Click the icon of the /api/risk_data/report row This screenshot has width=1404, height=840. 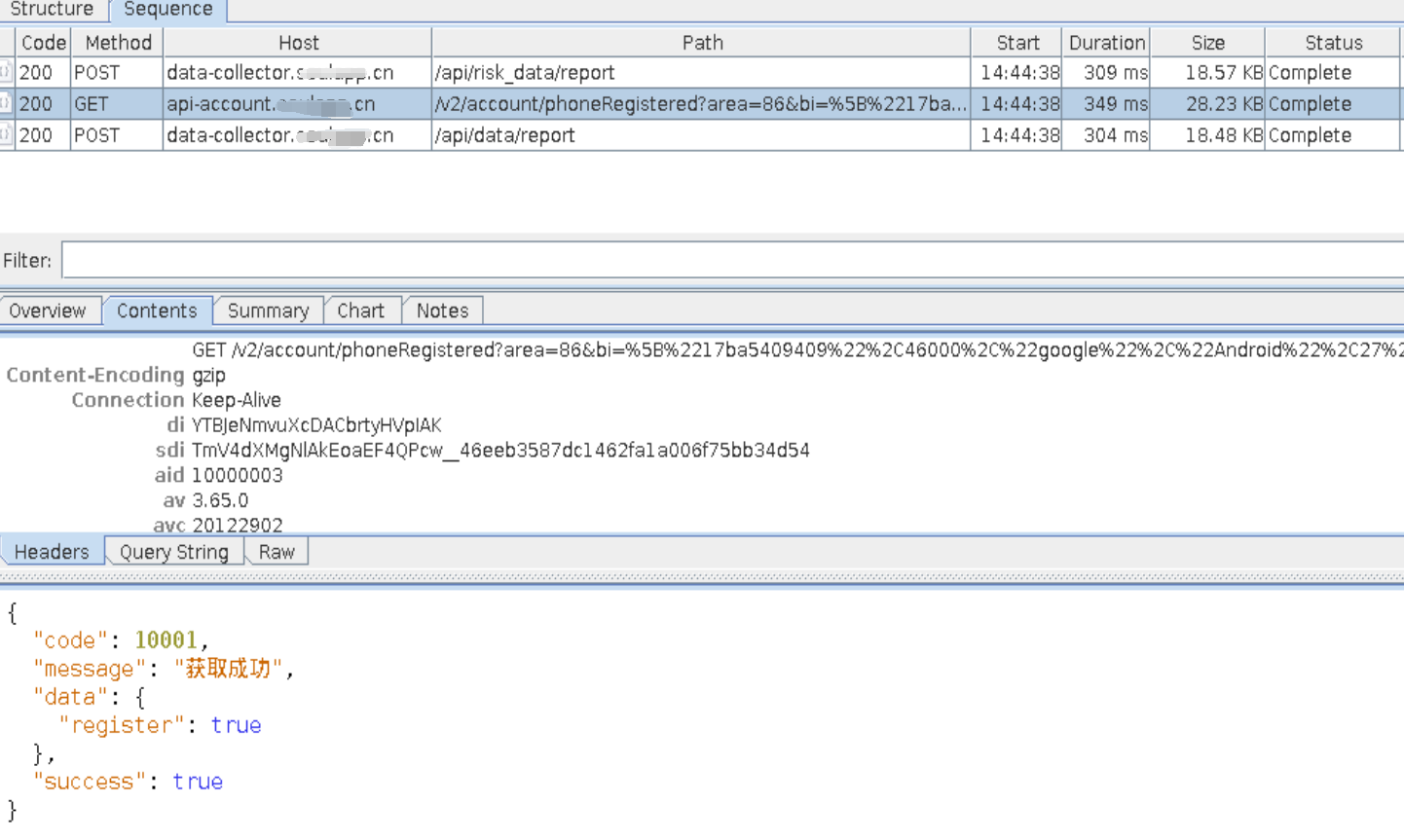click(x=6, y=73)
